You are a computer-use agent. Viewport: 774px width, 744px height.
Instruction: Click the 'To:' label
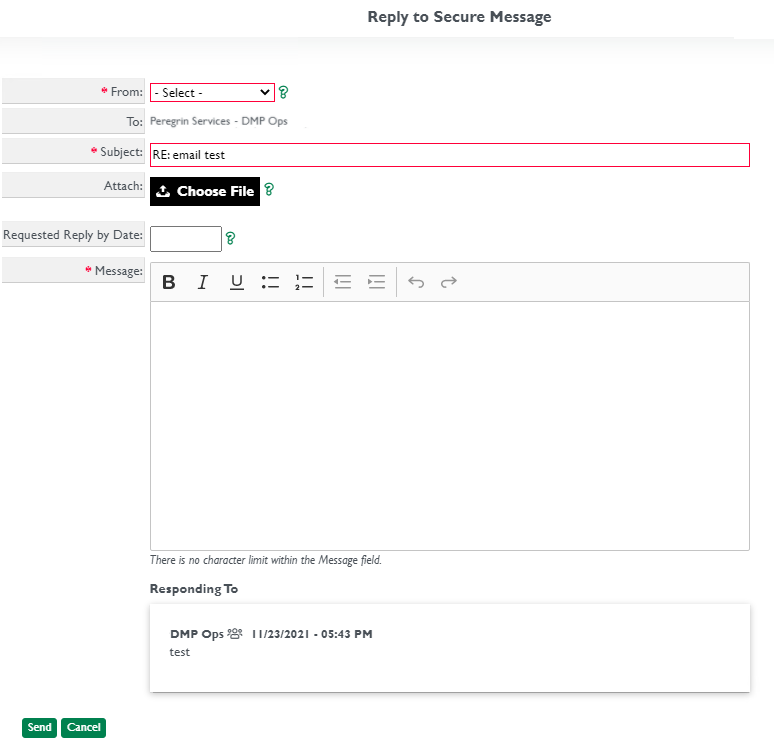coord(135,122)
